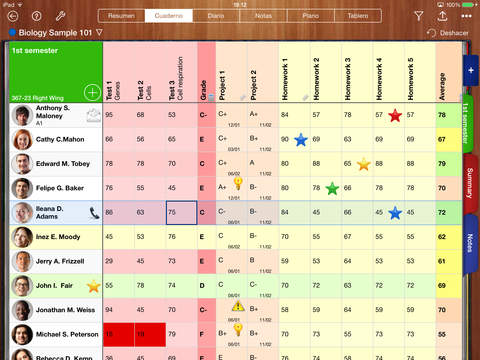Viewport: 480px width, 360px height.
Task: Switch to the Resumen tab
Action: pos(121,16)
